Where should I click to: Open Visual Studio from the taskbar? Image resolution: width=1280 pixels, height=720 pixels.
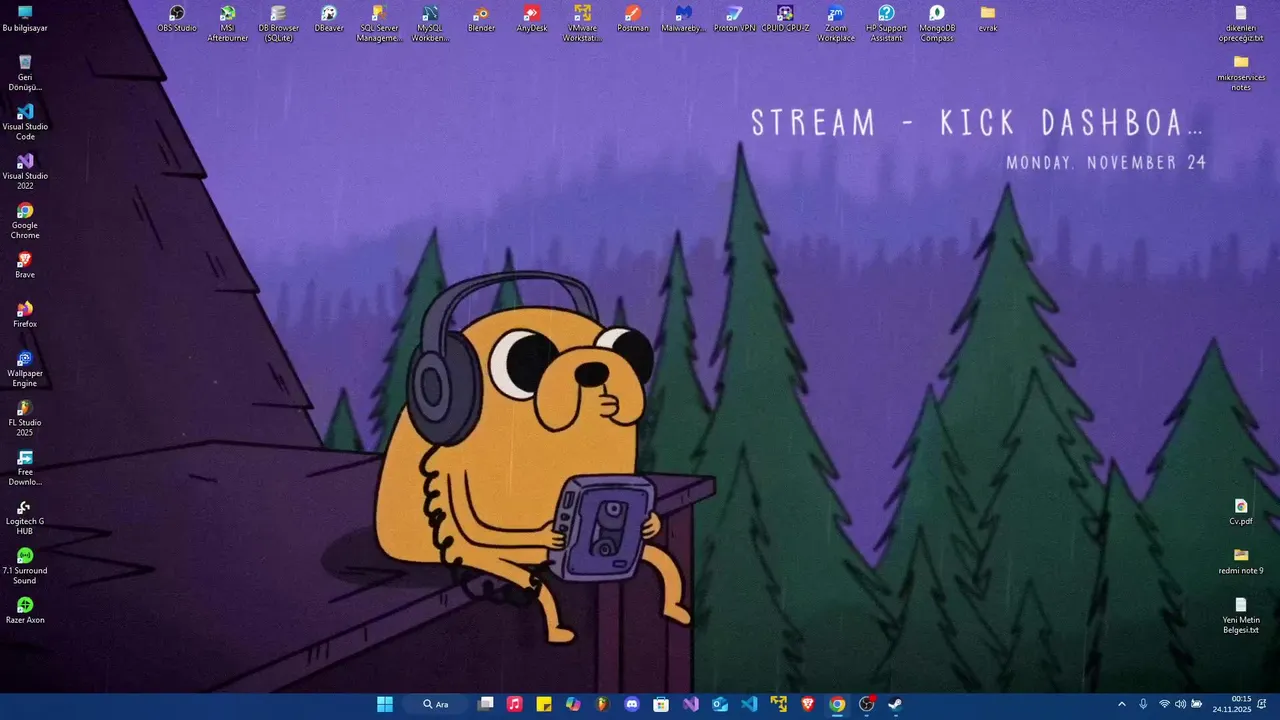(x=690, y=704)
